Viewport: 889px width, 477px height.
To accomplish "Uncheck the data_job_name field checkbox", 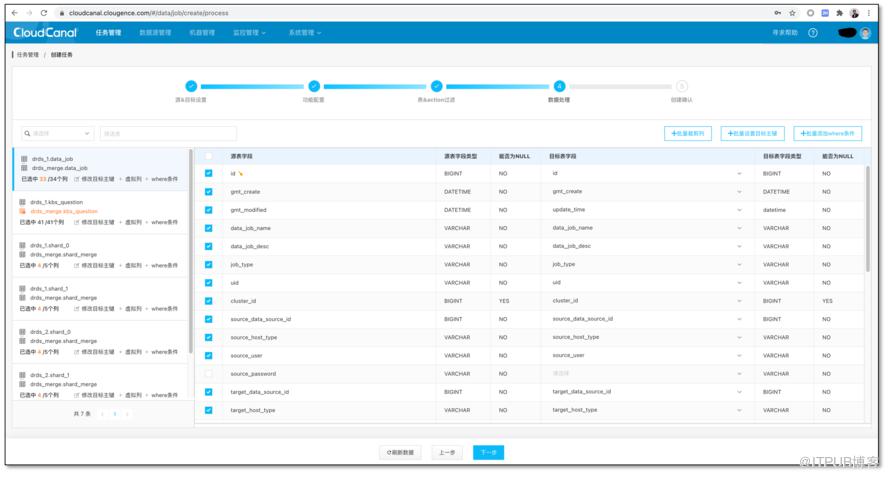I will 209,228.
